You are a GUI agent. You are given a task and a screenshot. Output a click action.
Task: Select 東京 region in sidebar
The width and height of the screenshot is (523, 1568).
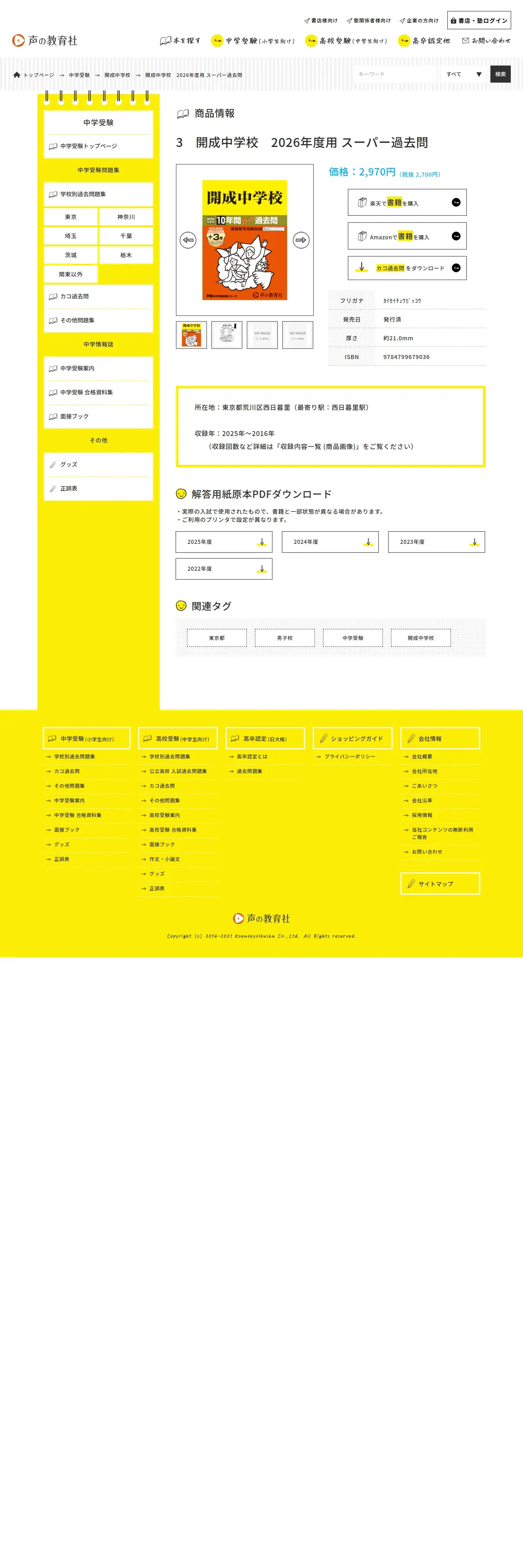(70, 217)
